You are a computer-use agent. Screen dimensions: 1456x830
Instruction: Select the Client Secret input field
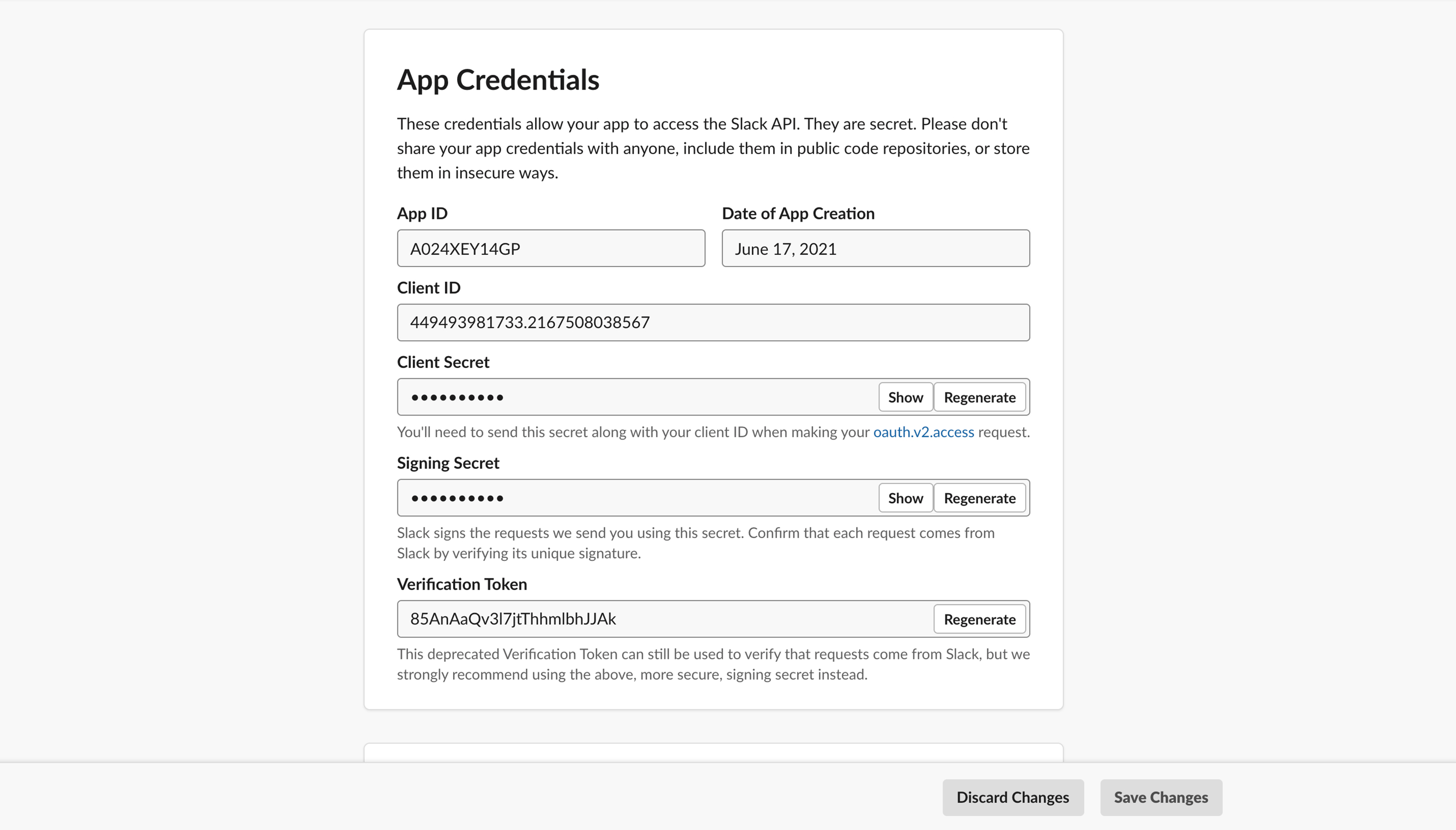click(627, 397)
